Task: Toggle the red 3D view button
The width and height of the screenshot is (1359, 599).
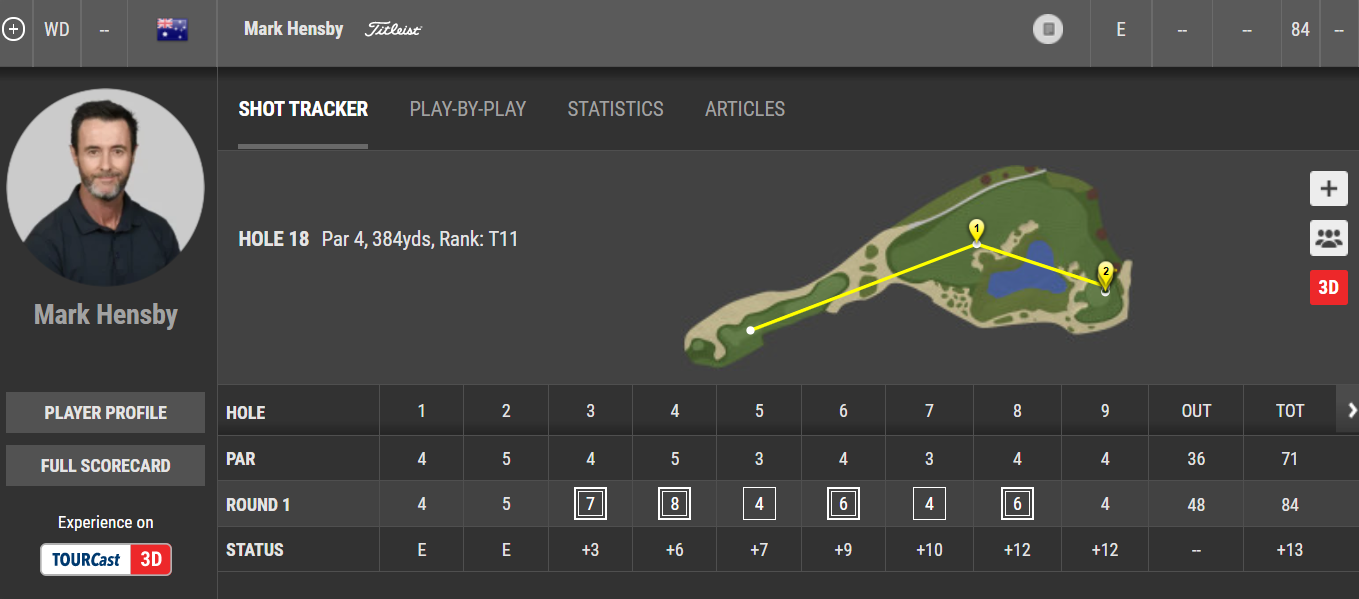Action: 1328,288
